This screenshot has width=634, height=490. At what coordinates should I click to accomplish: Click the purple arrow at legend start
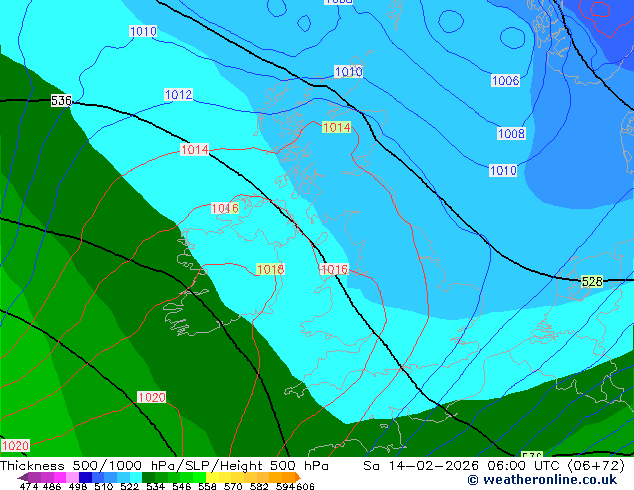point(22,477)
